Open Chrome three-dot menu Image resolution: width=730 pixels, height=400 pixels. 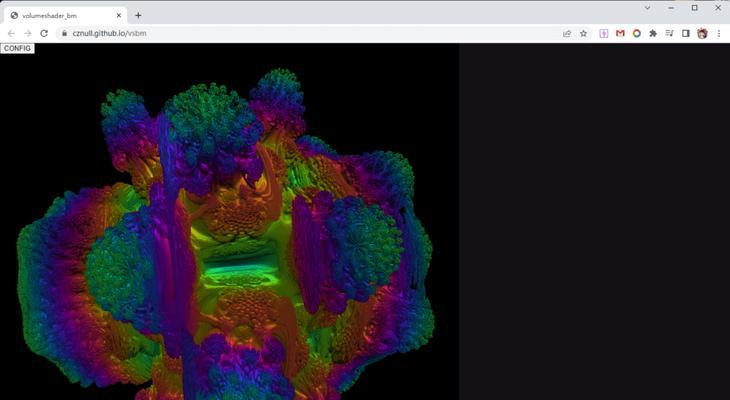pyautogui.click(x=719, y=34)
